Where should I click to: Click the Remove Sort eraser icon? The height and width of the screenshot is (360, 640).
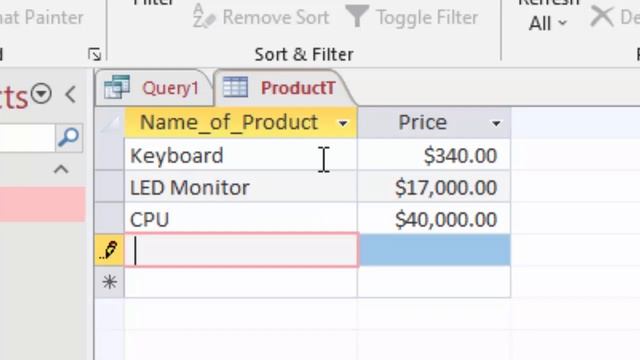(204, 16)
